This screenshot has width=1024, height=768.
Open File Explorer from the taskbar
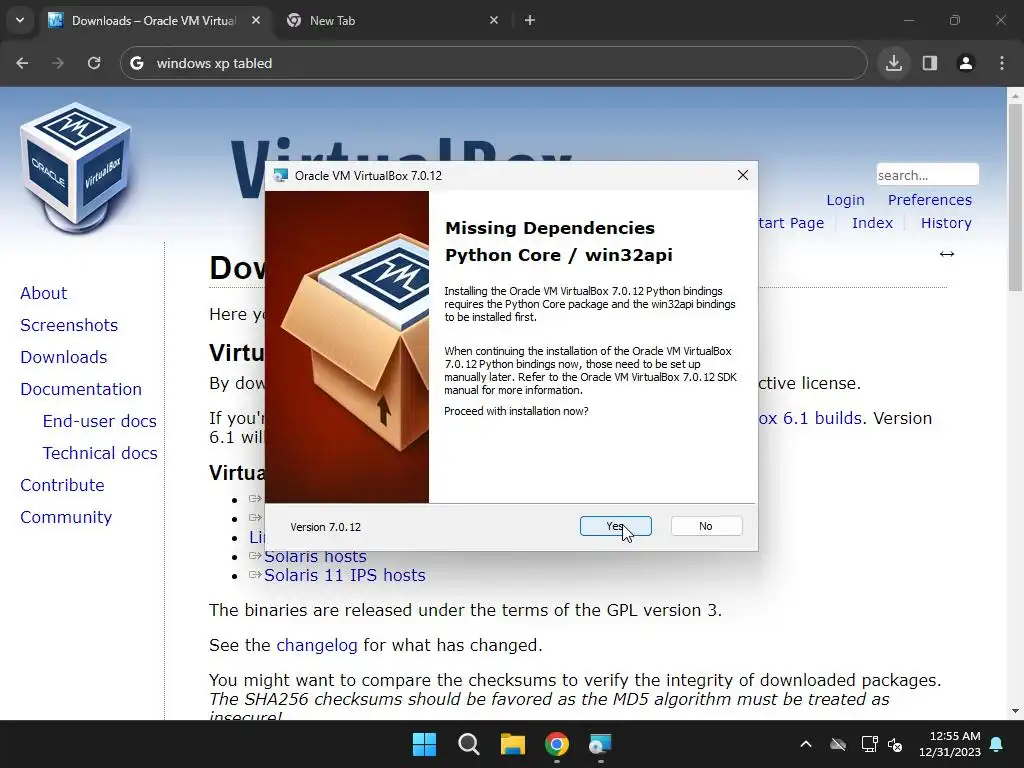click(x=513, y=744)
